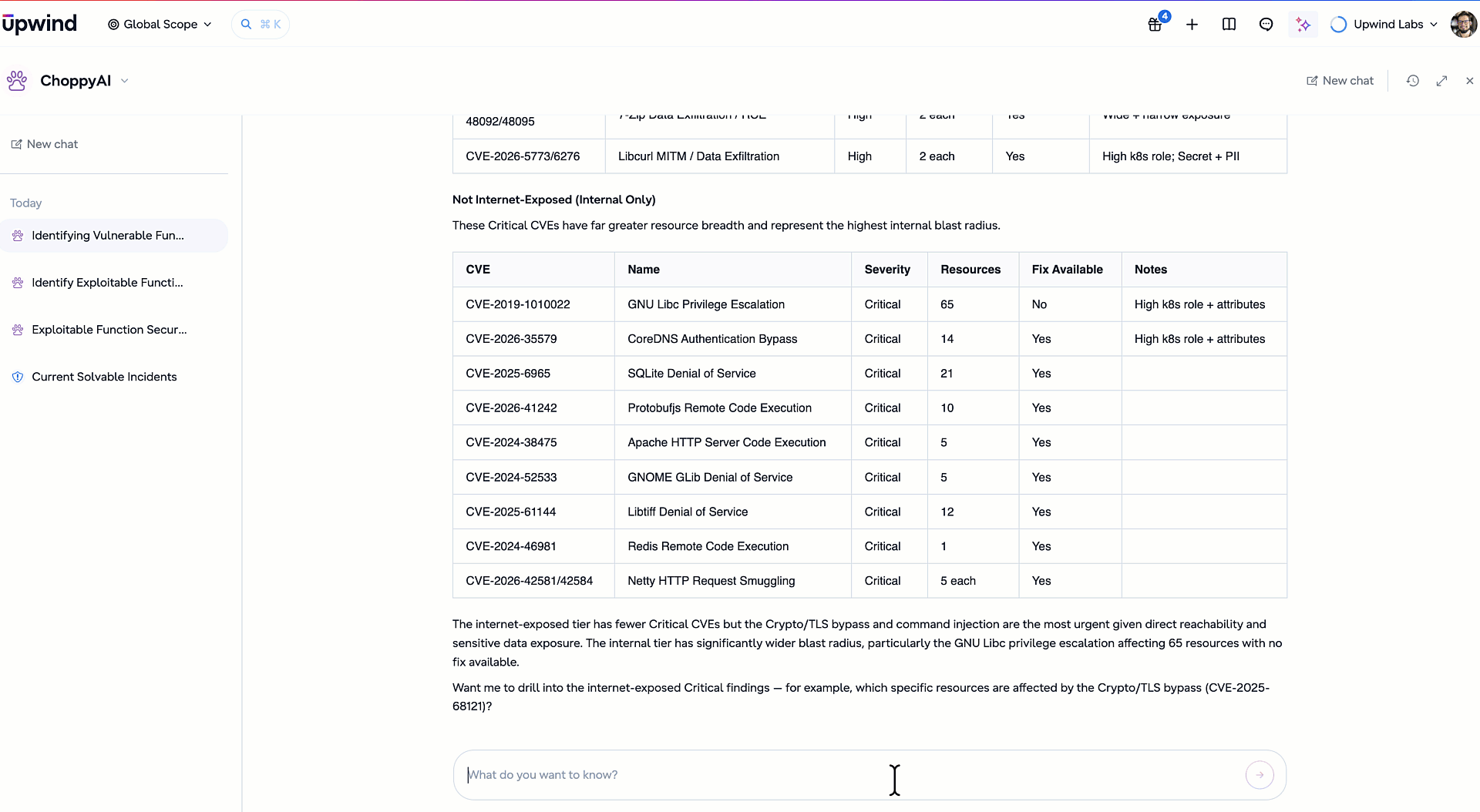Click the send arrow button

tap(1260, 775)
